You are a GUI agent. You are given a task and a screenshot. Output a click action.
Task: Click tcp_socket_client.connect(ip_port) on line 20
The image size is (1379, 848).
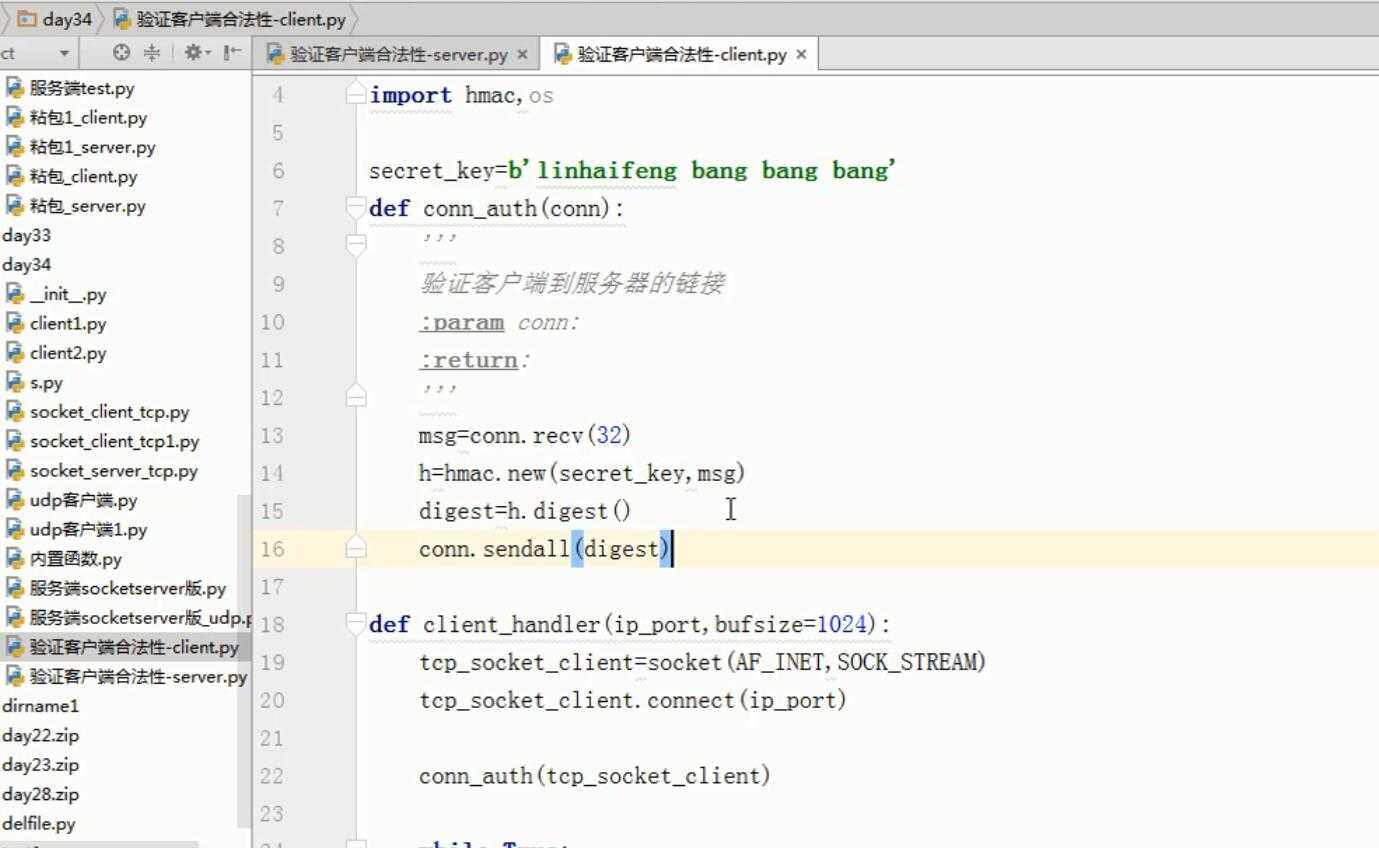click(633, 700)
